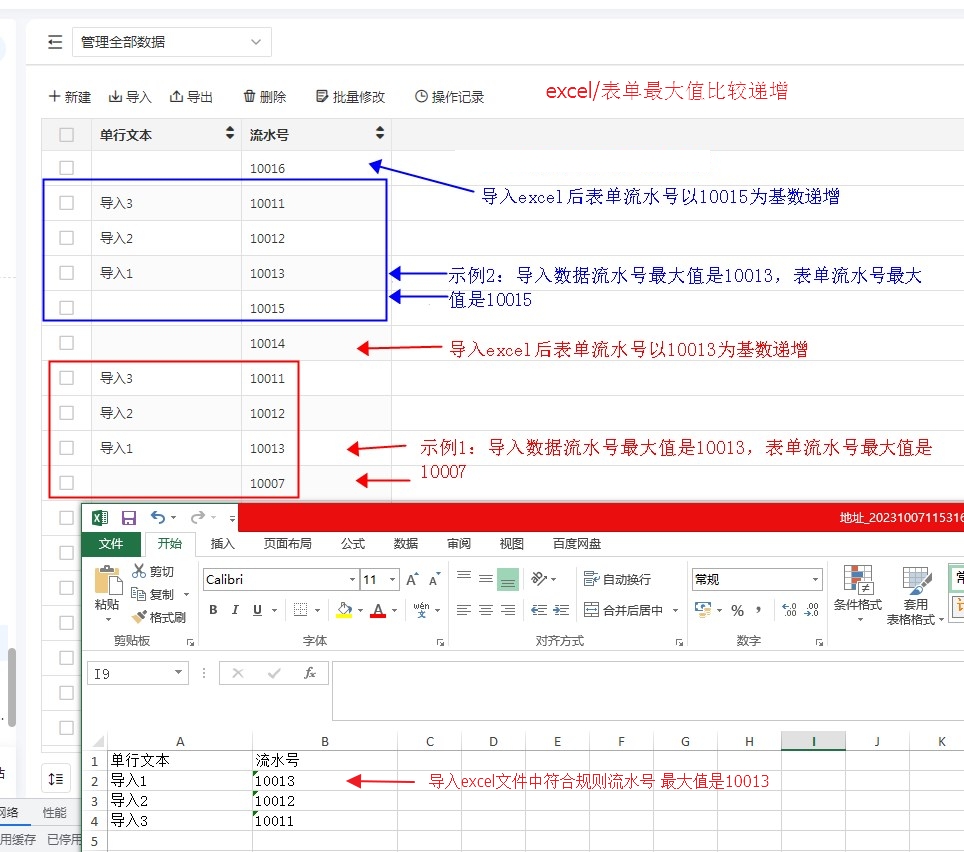Check the checkbox for row with 10014
Screen dimensions: 964x852
pyautogui.click(x=66, y=343)
